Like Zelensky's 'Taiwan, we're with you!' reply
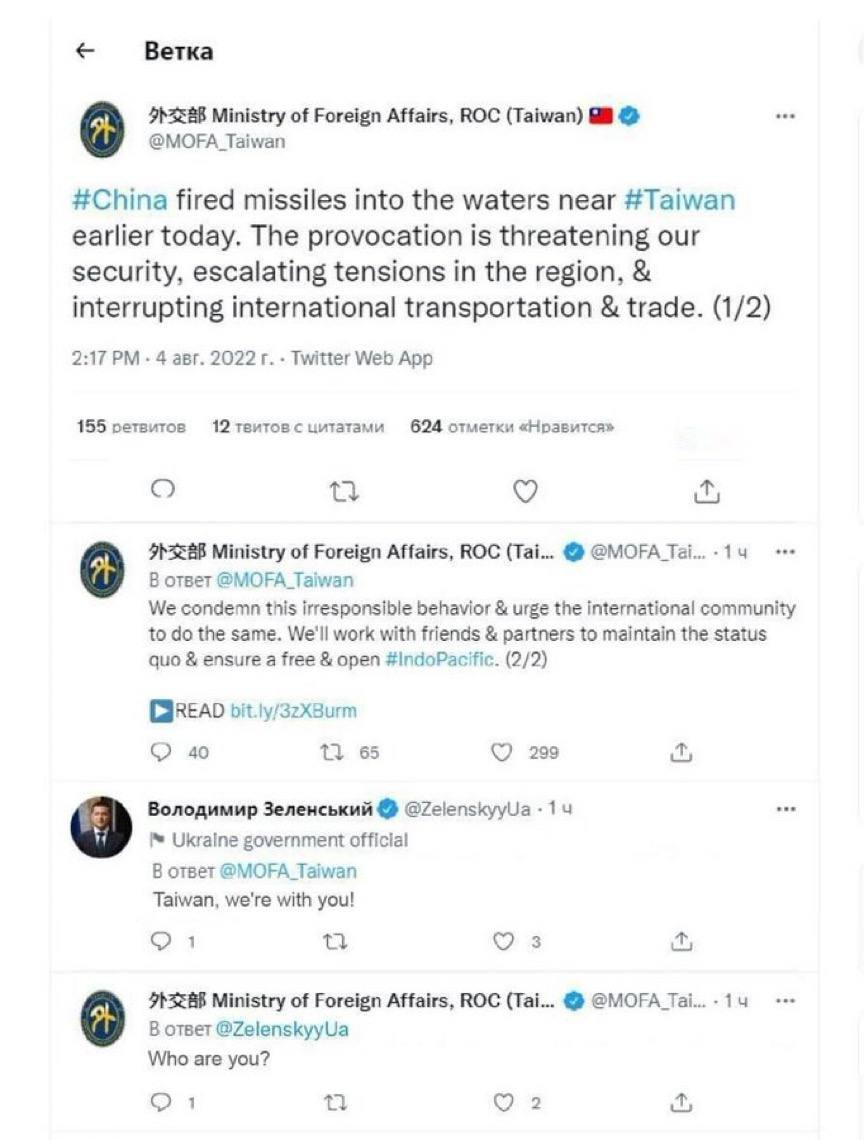864x1140 pixels. (x=503, y=942)
